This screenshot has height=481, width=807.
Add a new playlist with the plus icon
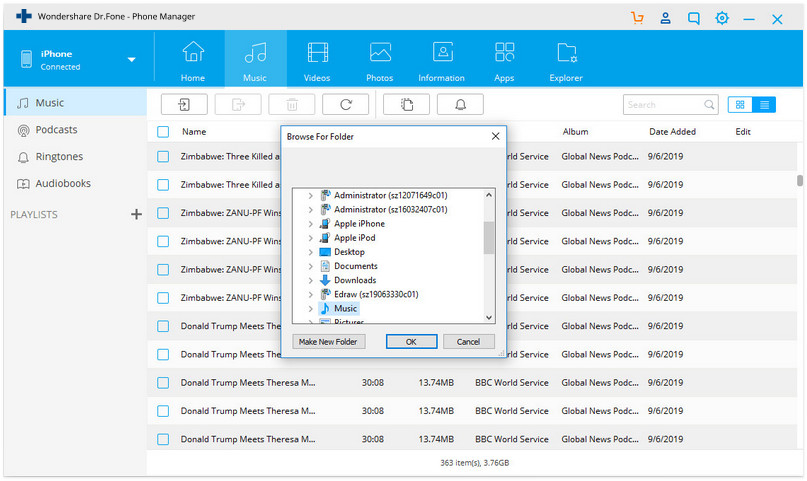[136, 214]
